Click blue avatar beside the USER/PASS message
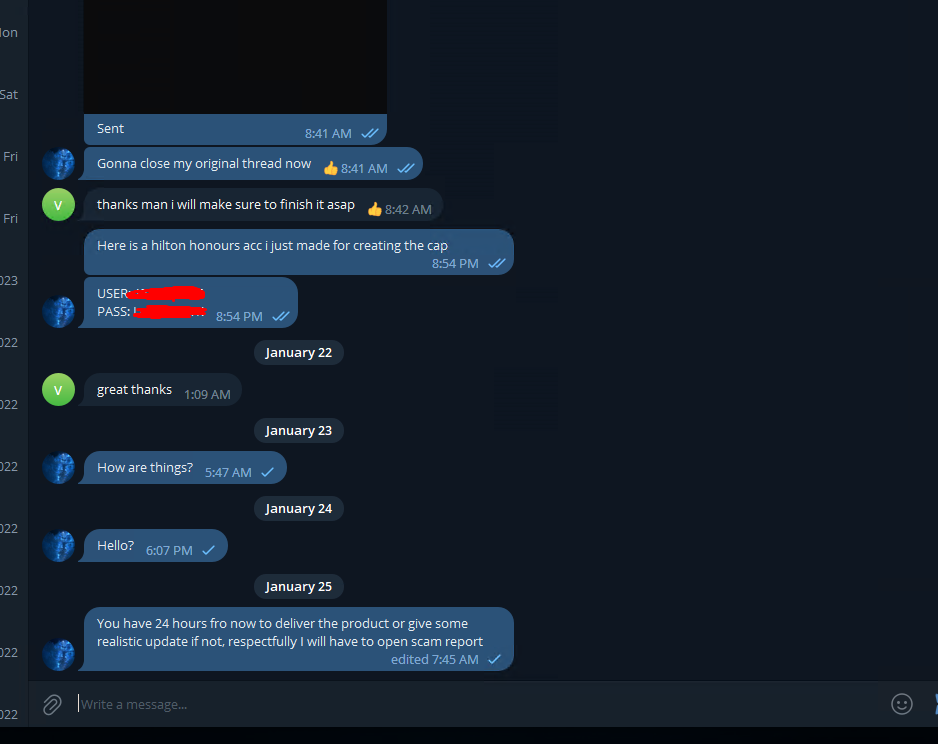This screenshot has height=744, width=938. [x=59, y=312]
